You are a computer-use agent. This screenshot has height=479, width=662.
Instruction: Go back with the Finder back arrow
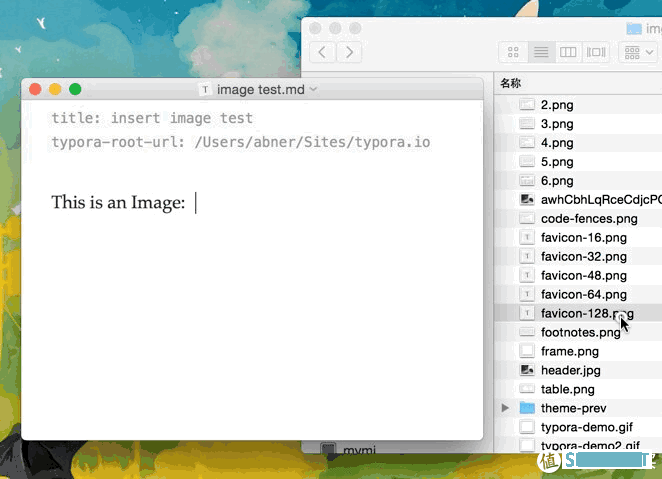tap(323, 52)
